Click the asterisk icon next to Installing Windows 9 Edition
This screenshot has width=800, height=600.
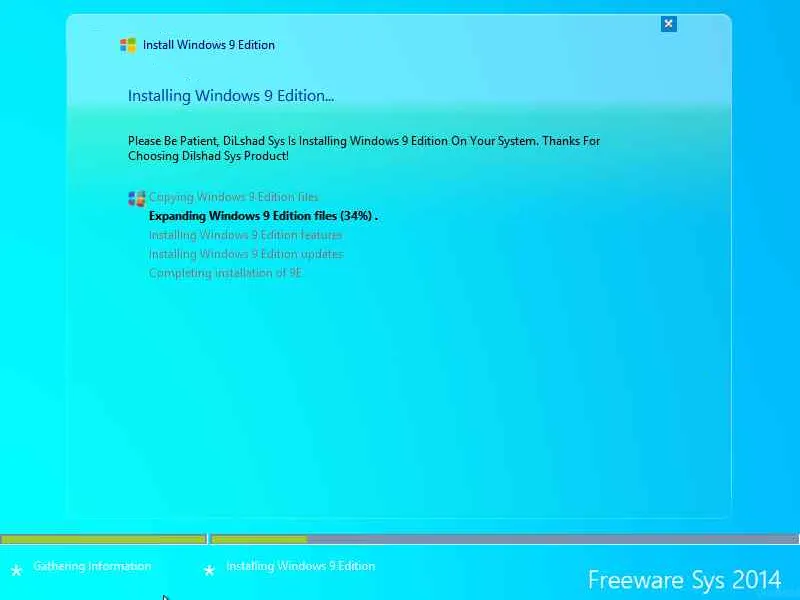pyautogui.click(x=209, y=570)
